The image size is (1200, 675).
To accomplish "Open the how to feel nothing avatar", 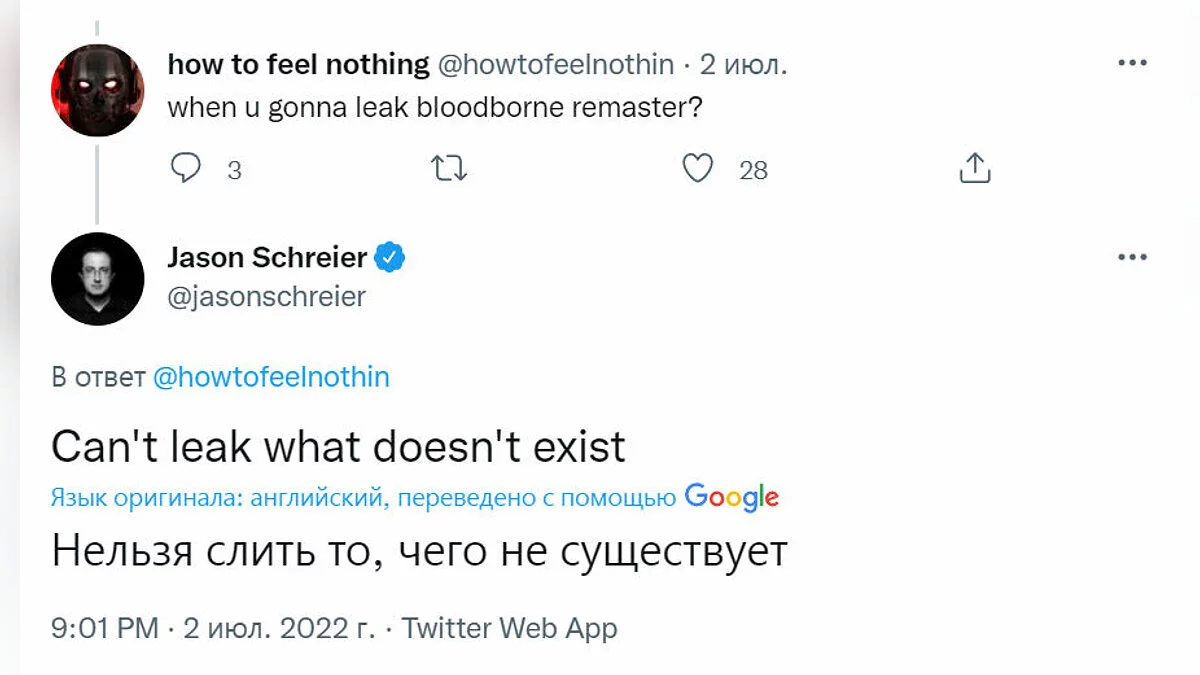I will coord(97,90).
